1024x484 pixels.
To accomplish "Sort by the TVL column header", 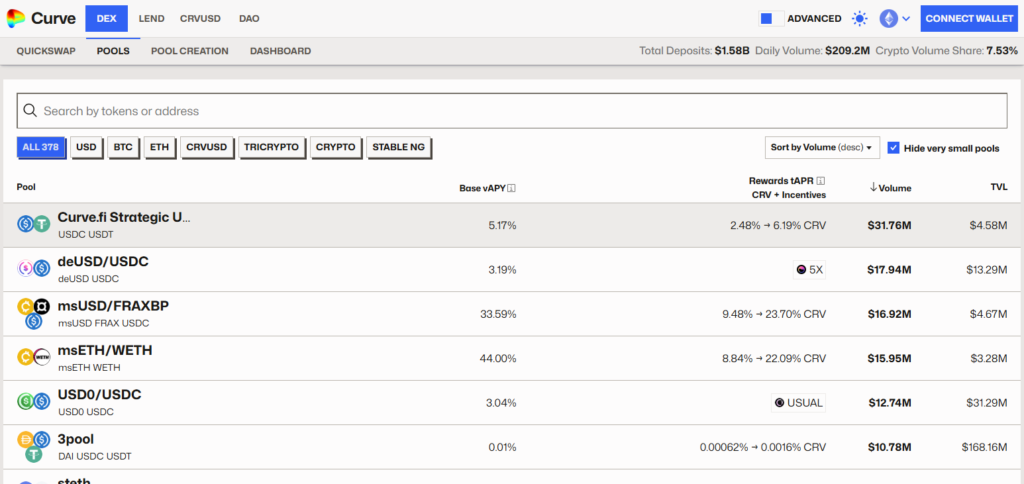I will coord(999,188).
